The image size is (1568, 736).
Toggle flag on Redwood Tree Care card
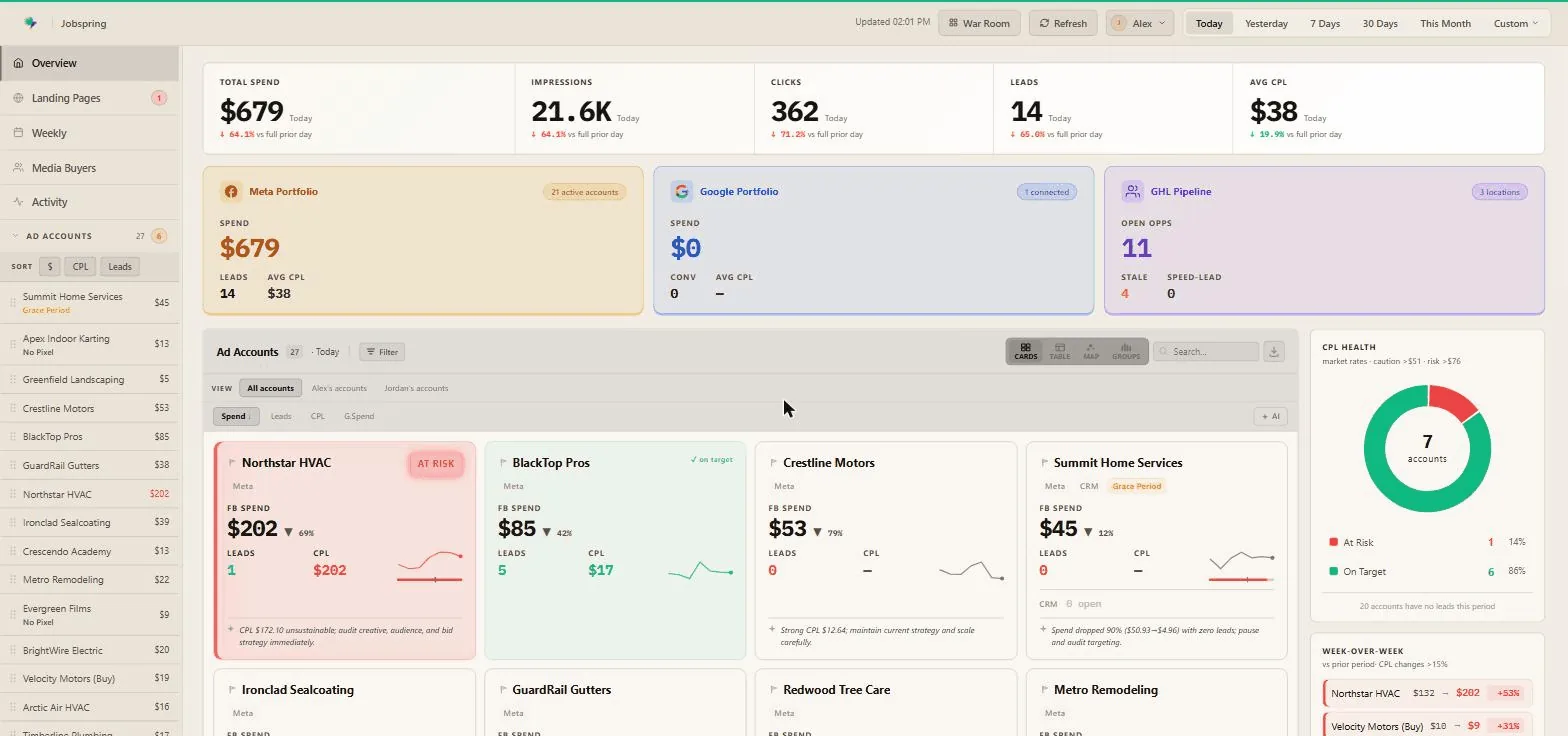pos(774,690)
